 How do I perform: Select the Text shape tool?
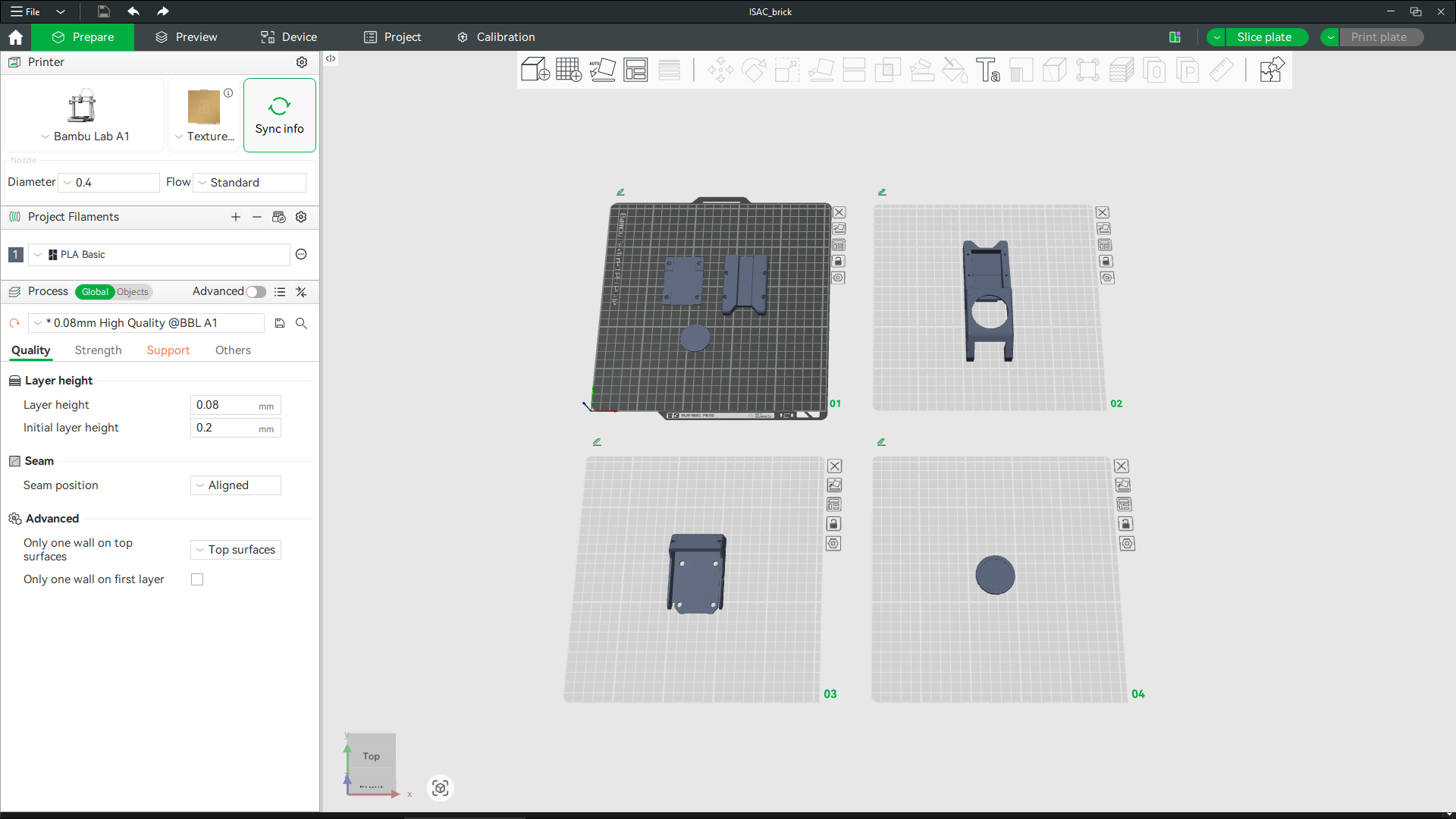pyautogui.click(x=987, y=70)
